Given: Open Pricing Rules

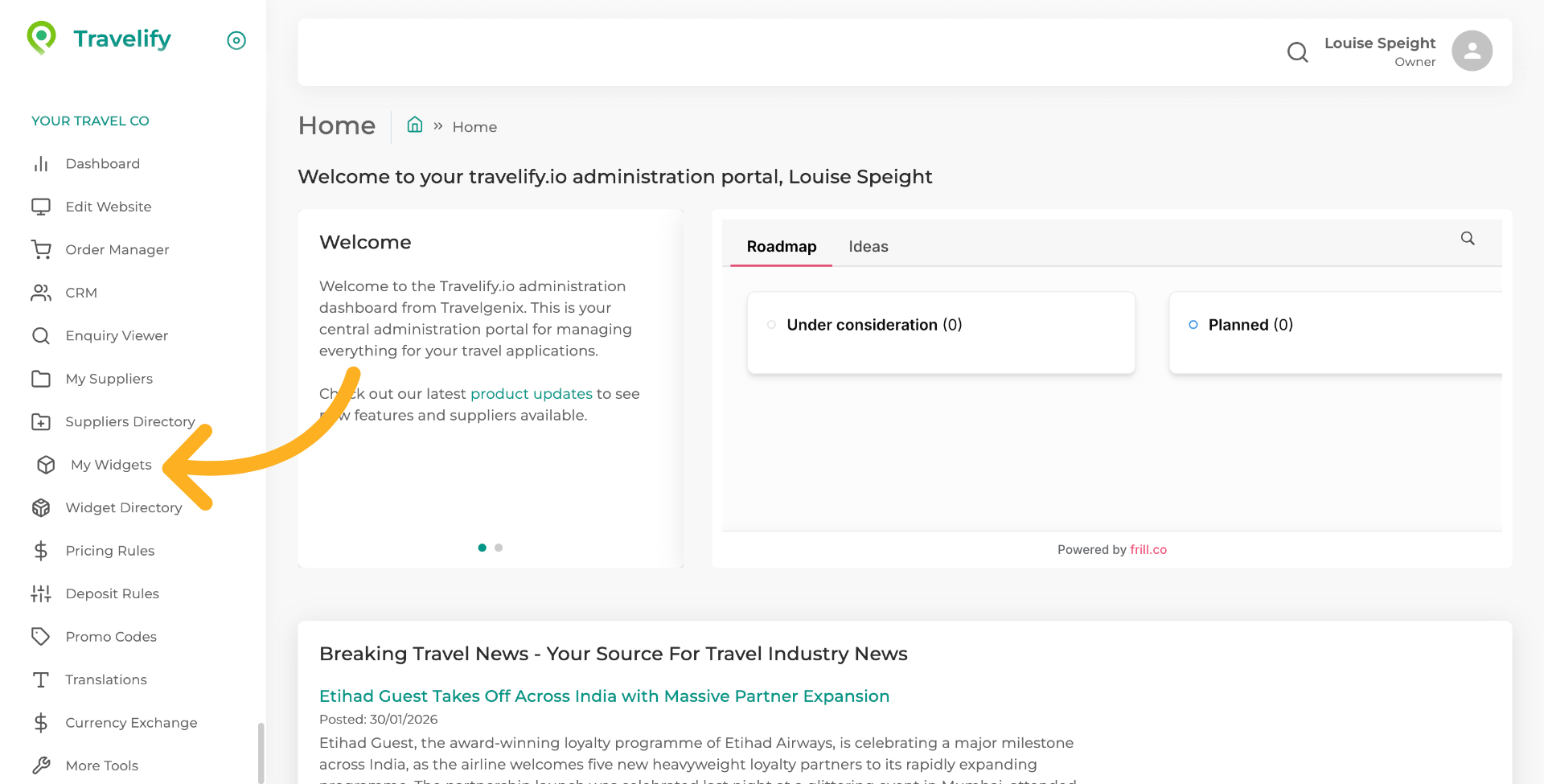Looking at the screenshot, I should (110, 551).
